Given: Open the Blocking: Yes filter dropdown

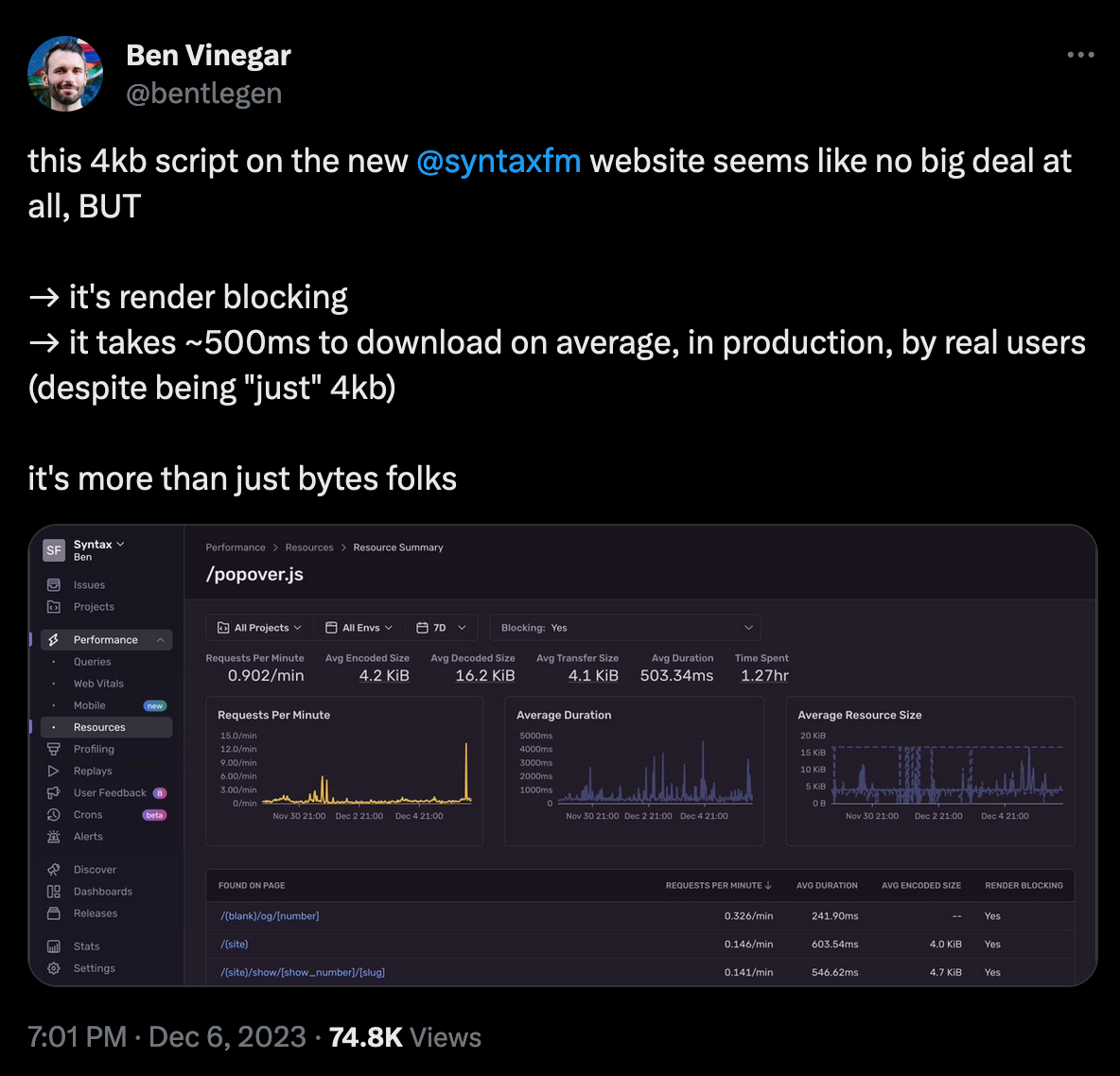Looking at the screenshot, I should tap(625, 628).
